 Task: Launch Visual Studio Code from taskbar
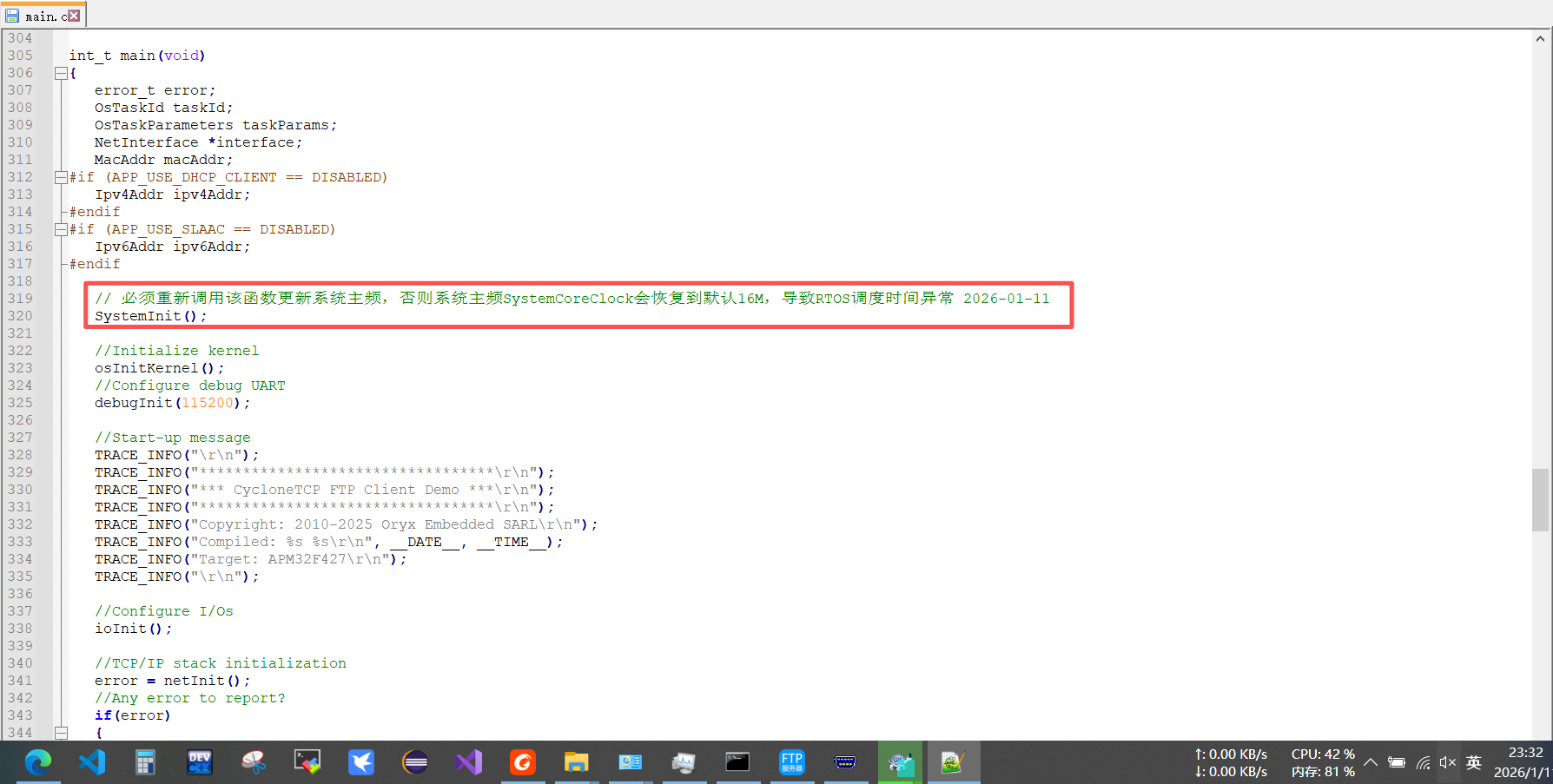point(92,762)
